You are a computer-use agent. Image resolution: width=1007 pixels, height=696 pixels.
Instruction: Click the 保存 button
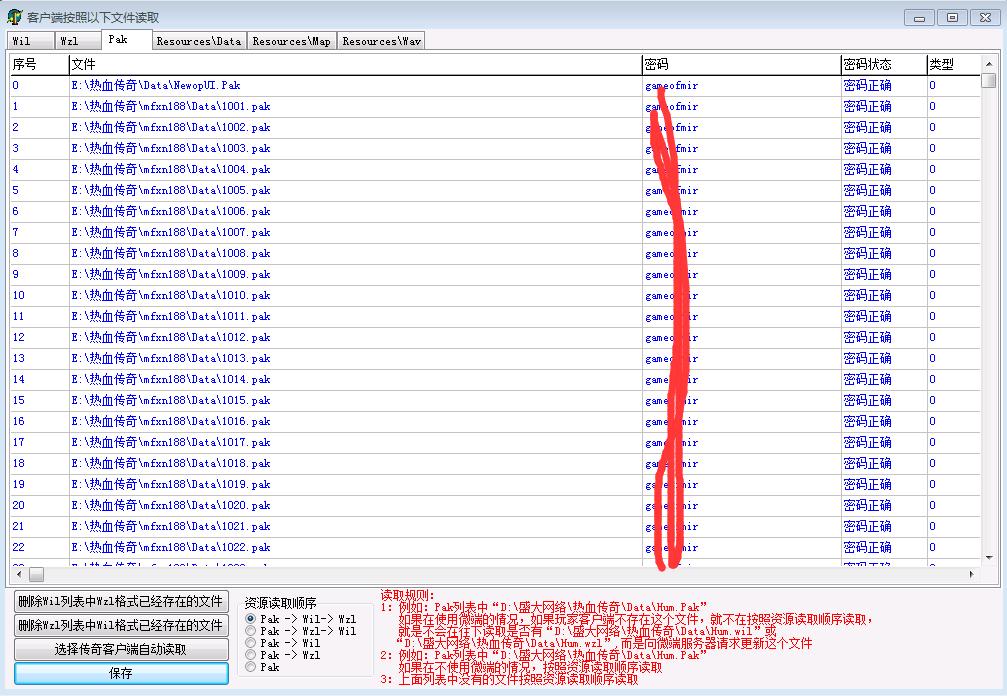tap(120, 673)
